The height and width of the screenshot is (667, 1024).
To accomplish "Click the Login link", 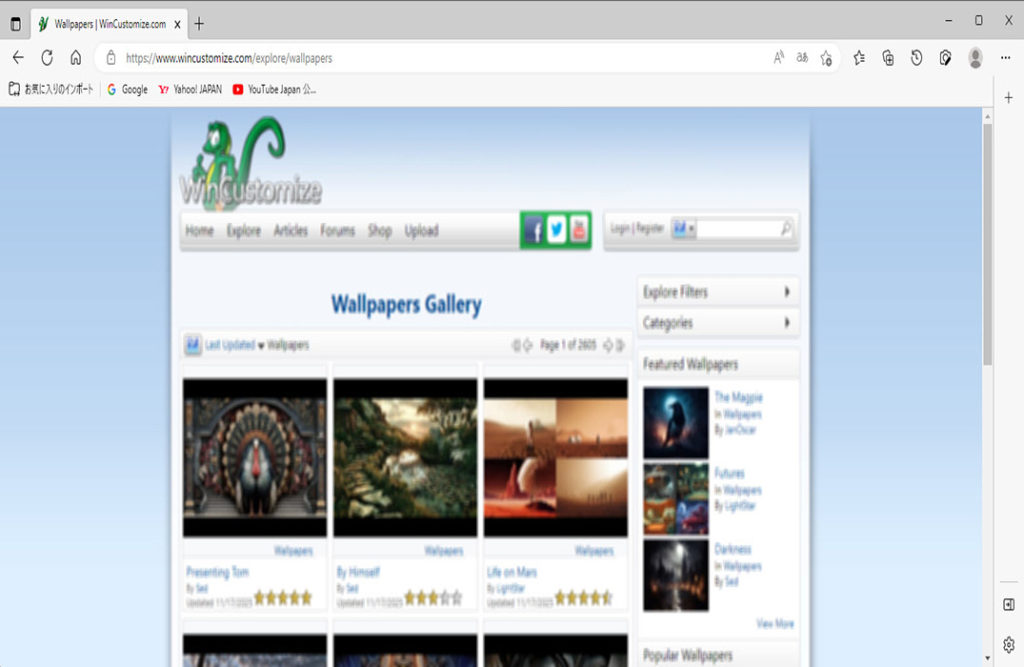I will point(620,228).
